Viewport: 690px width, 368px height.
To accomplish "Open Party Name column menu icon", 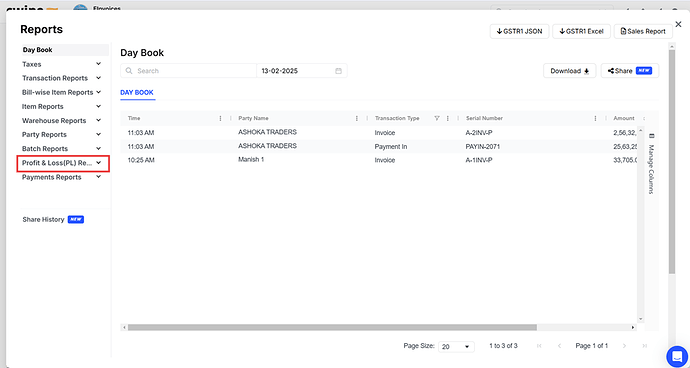I will tap(357, 118).
